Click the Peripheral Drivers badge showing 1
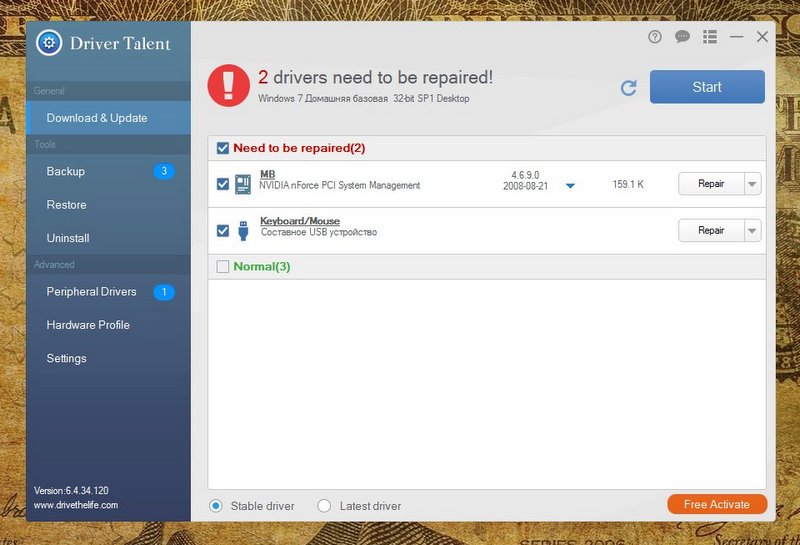800x545 pixels. click(x=164, y=292)
